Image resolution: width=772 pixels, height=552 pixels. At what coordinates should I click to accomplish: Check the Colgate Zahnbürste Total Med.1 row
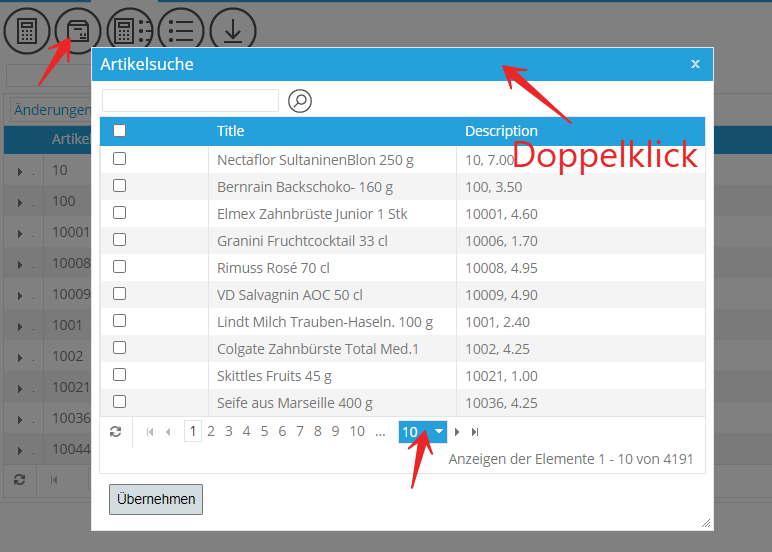(x=119, y=348)
